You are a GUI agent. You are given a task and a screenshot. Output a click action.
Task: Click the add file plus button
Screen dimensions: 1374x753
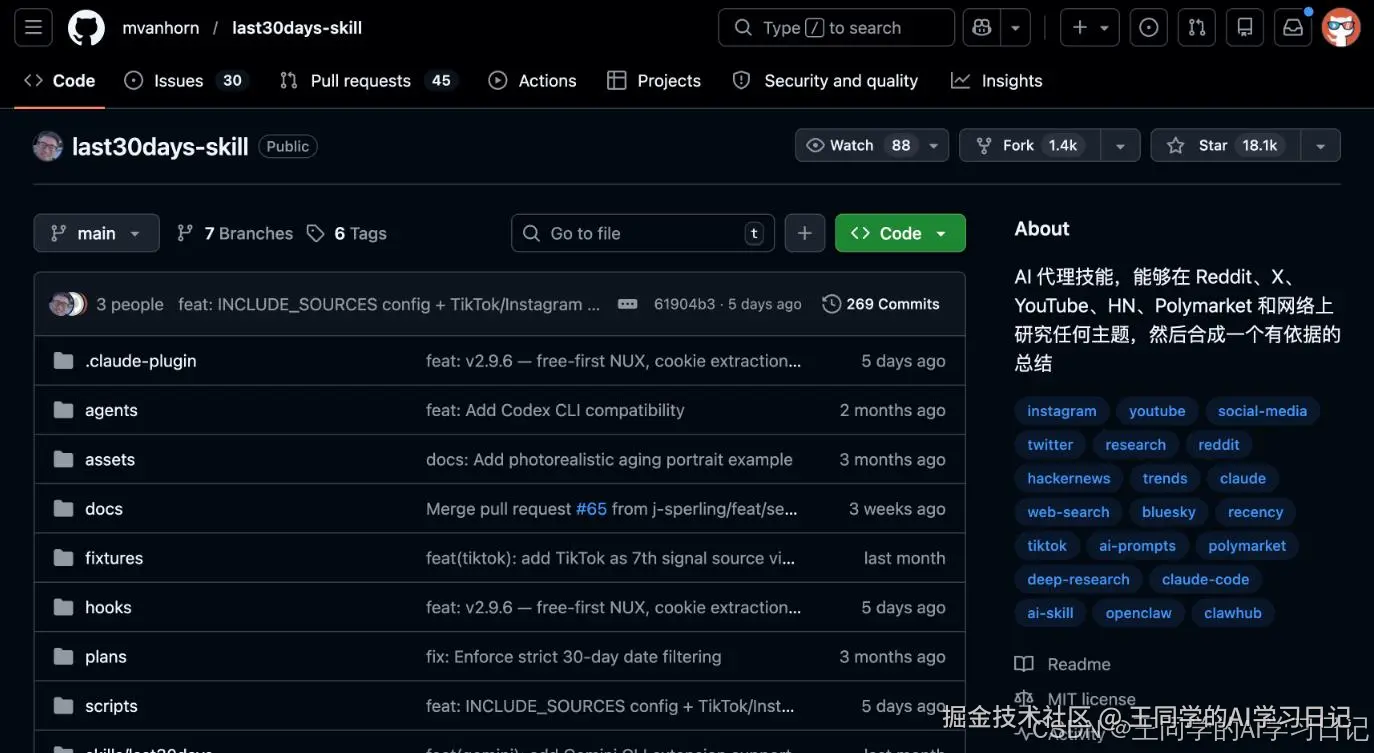click(804, 233)
